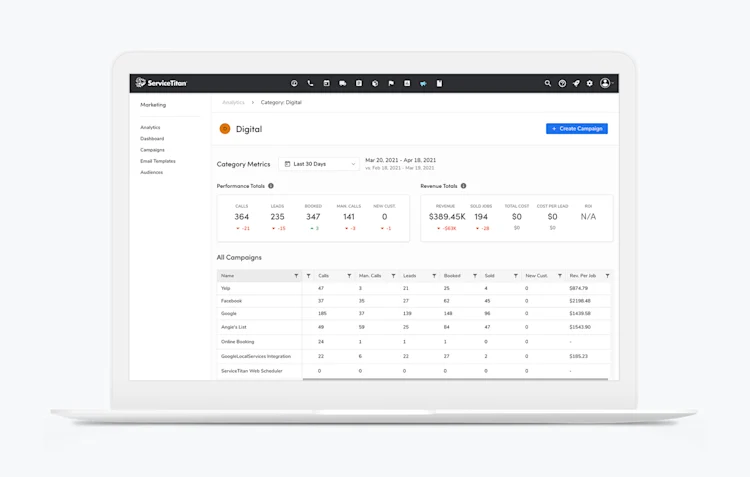Screen dimensions: 750x477
Task: Open the dashboard gauge icon in top bar
Action: [x=294, y=83]
